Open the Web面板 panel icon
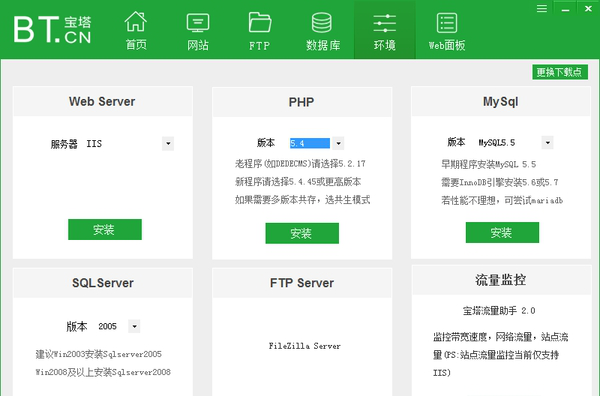The width and height of the screenshot is (600, 411). point(447,29)
